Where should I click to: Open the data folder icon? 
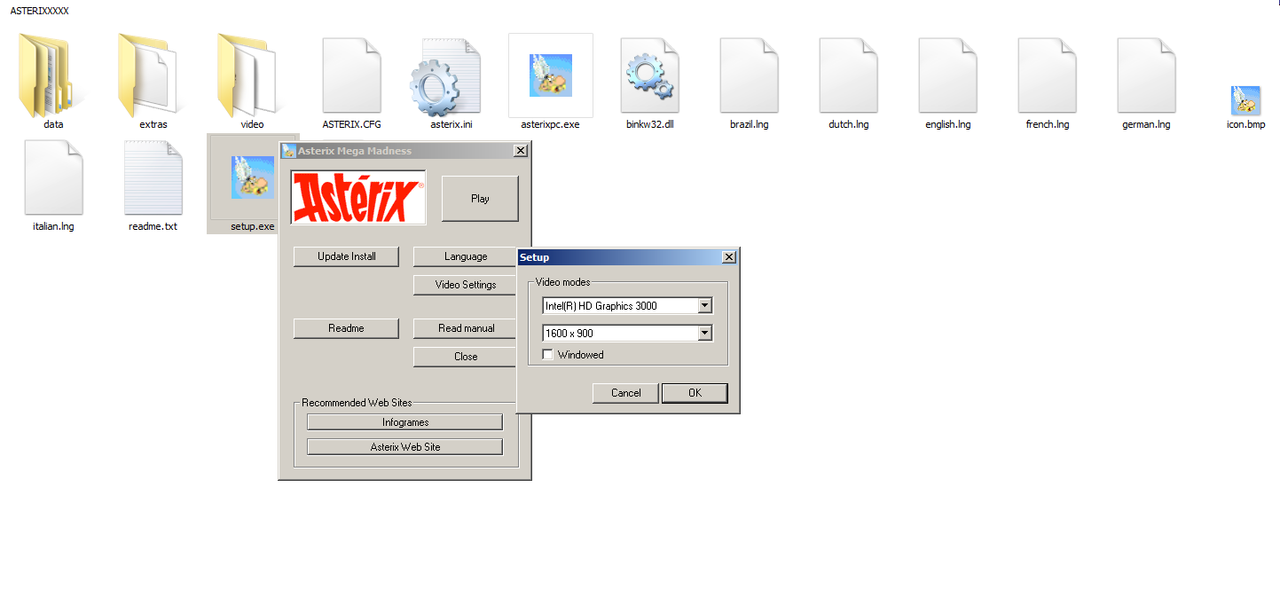[x=45, y=75]
